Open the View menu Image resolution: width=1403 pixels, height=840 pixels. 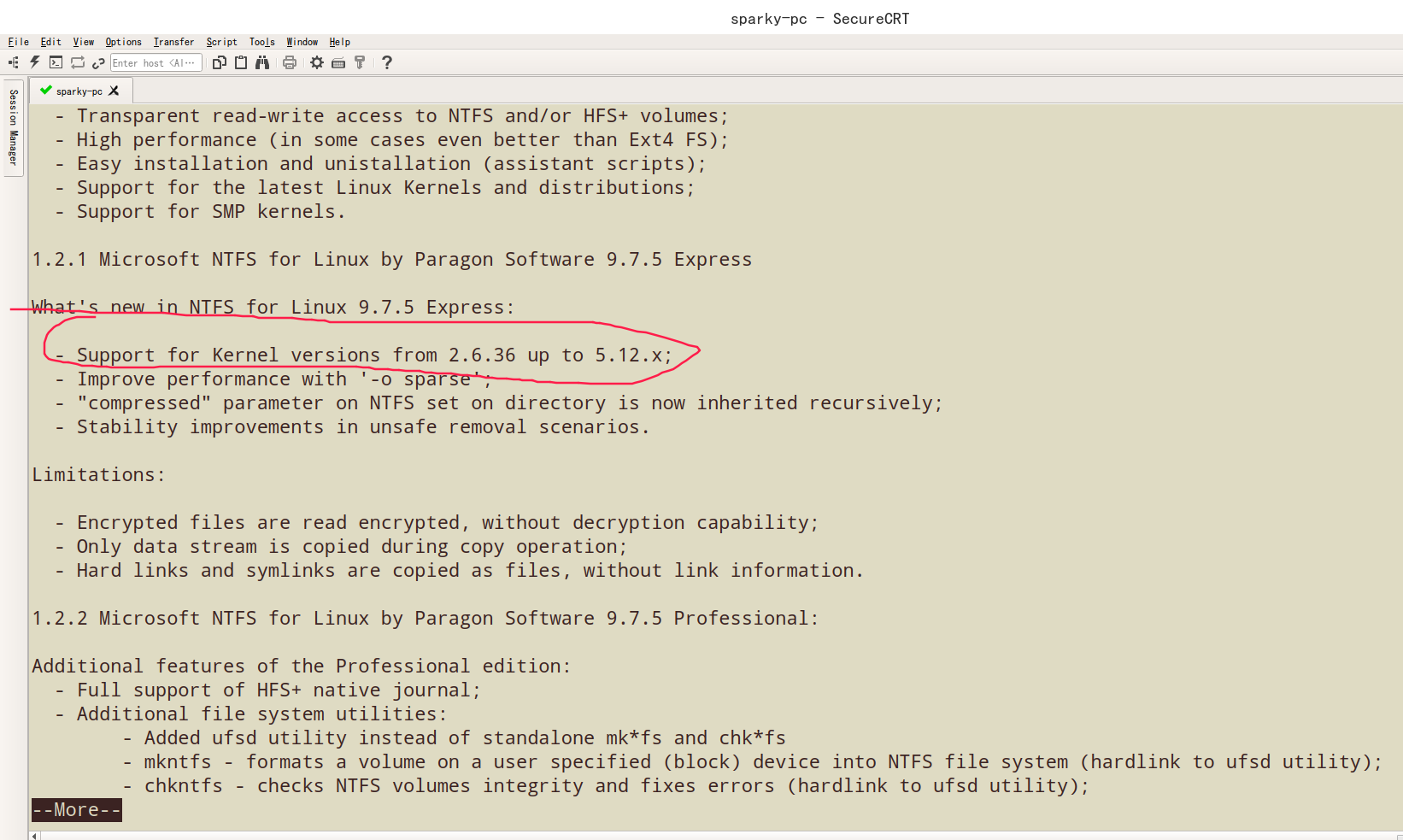(84, 42)
